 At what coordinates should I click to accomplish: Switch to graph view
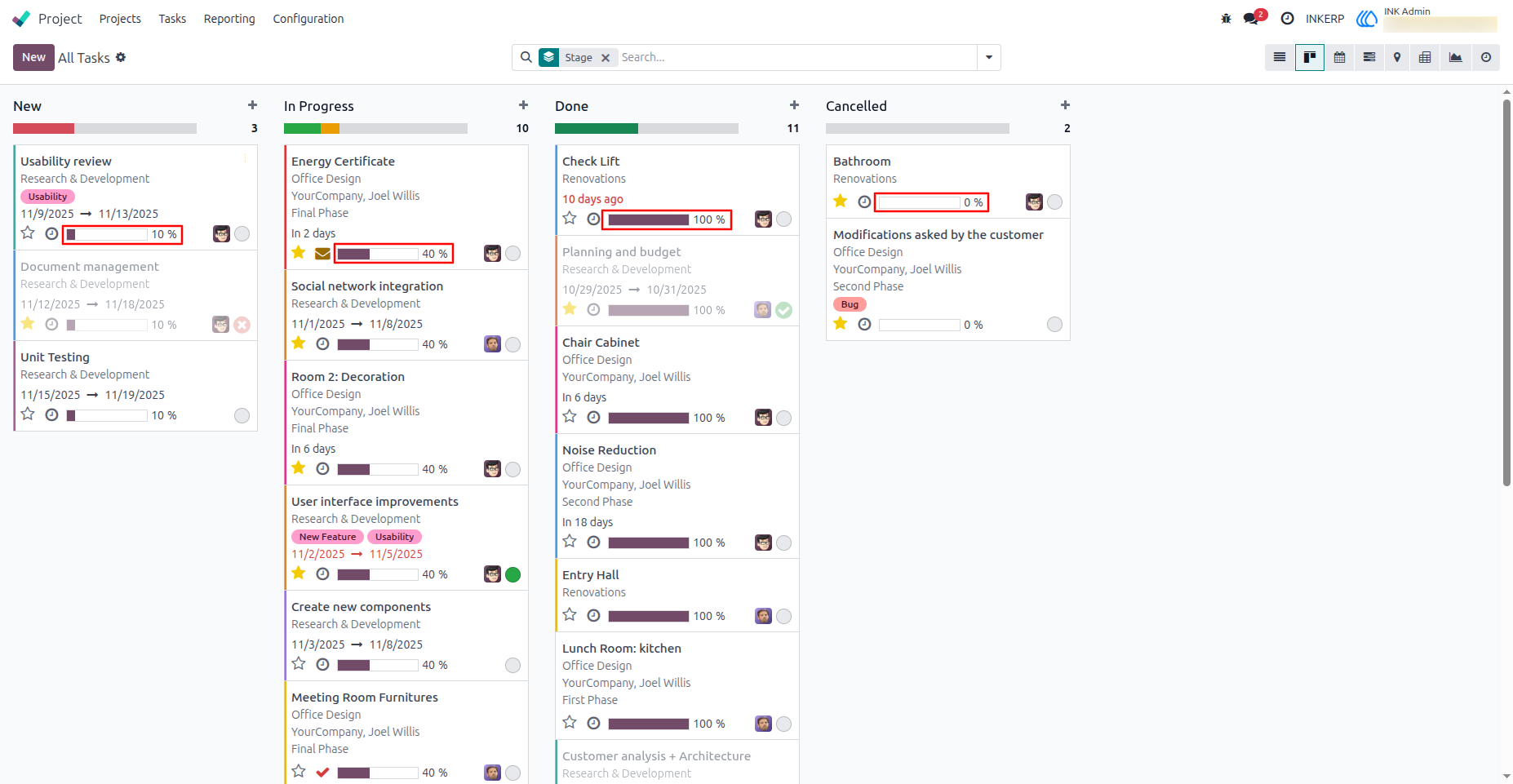point(1455,57)
